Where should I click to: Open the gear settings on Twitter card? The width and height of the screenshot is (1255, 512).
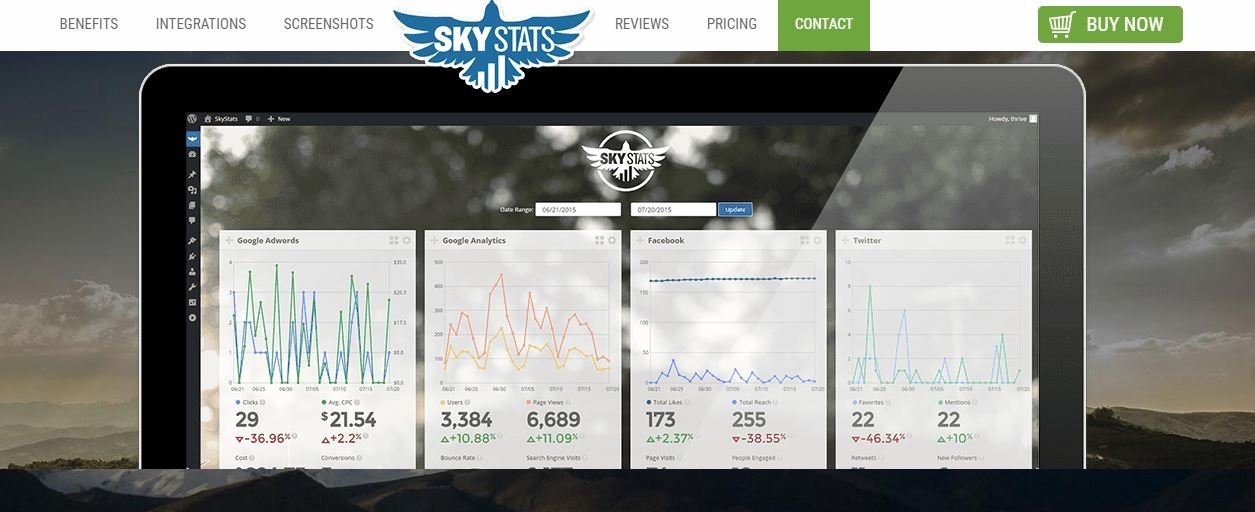click(1022, 240)
